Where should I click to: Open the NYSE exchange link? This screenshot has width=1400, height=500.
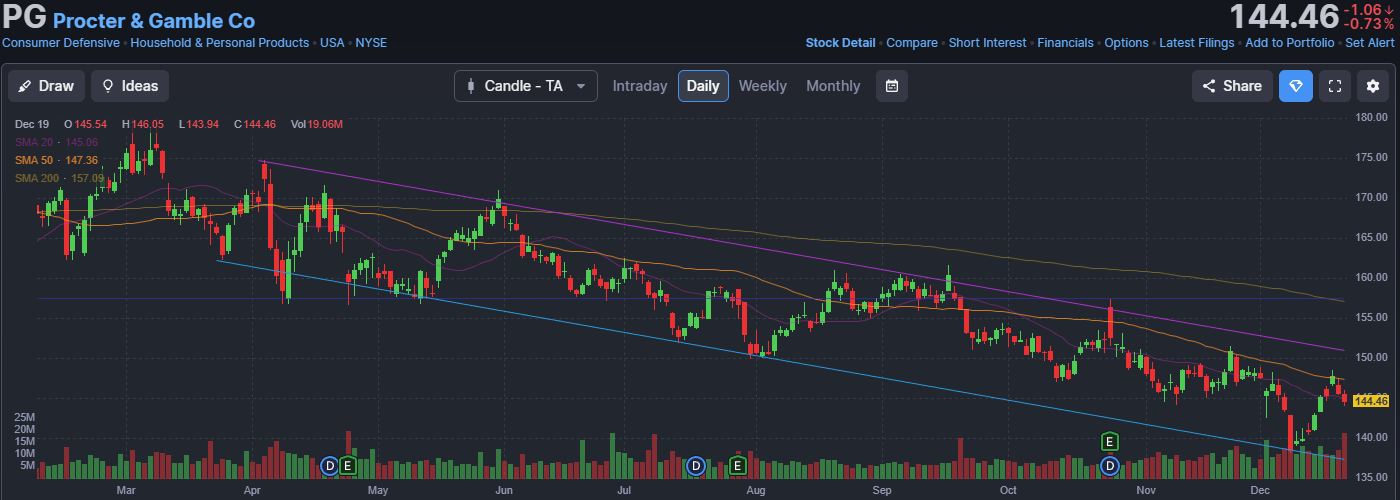(371, 43)
